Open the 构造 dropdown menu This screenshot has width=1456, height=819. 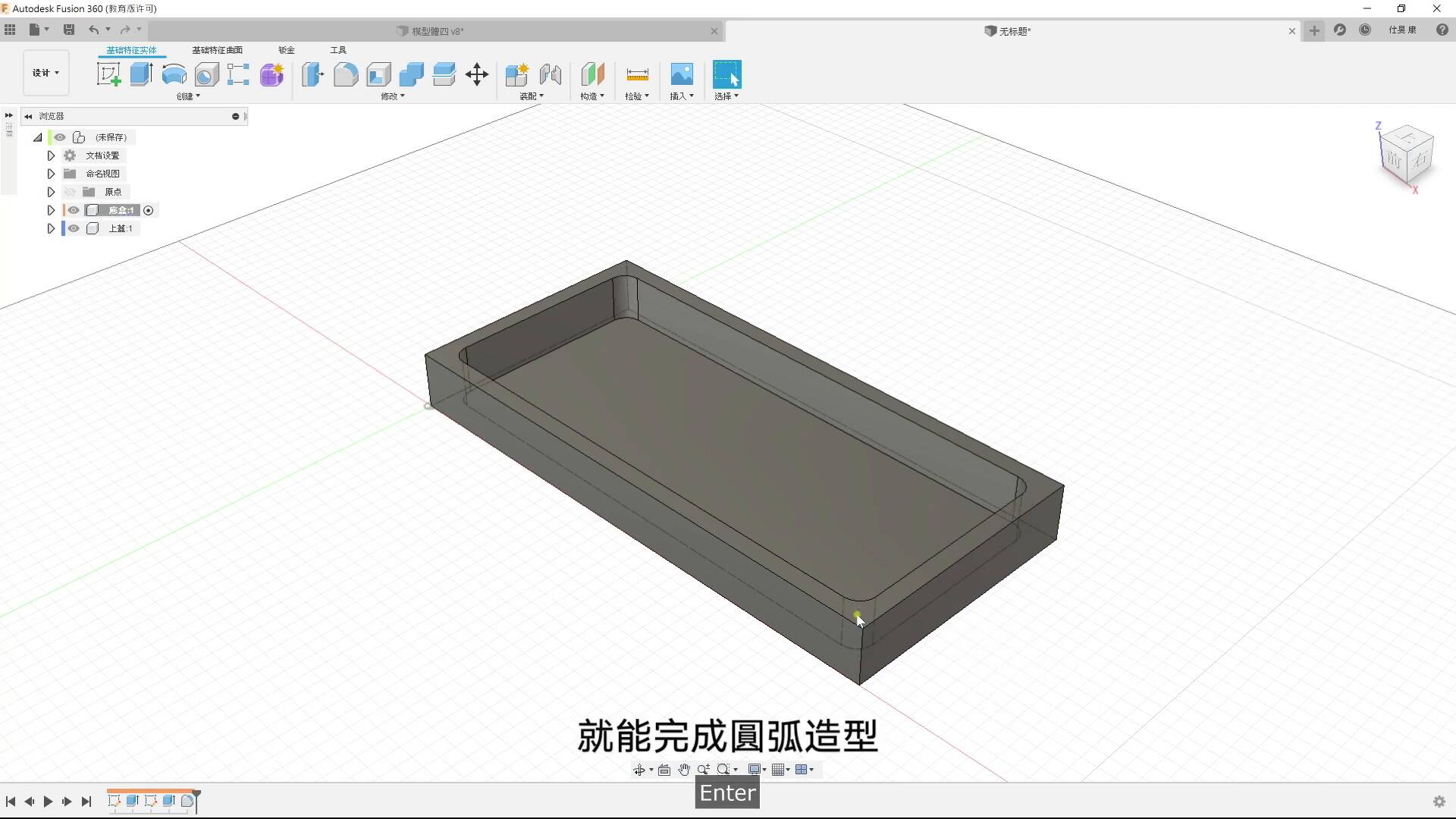point(592,96)
